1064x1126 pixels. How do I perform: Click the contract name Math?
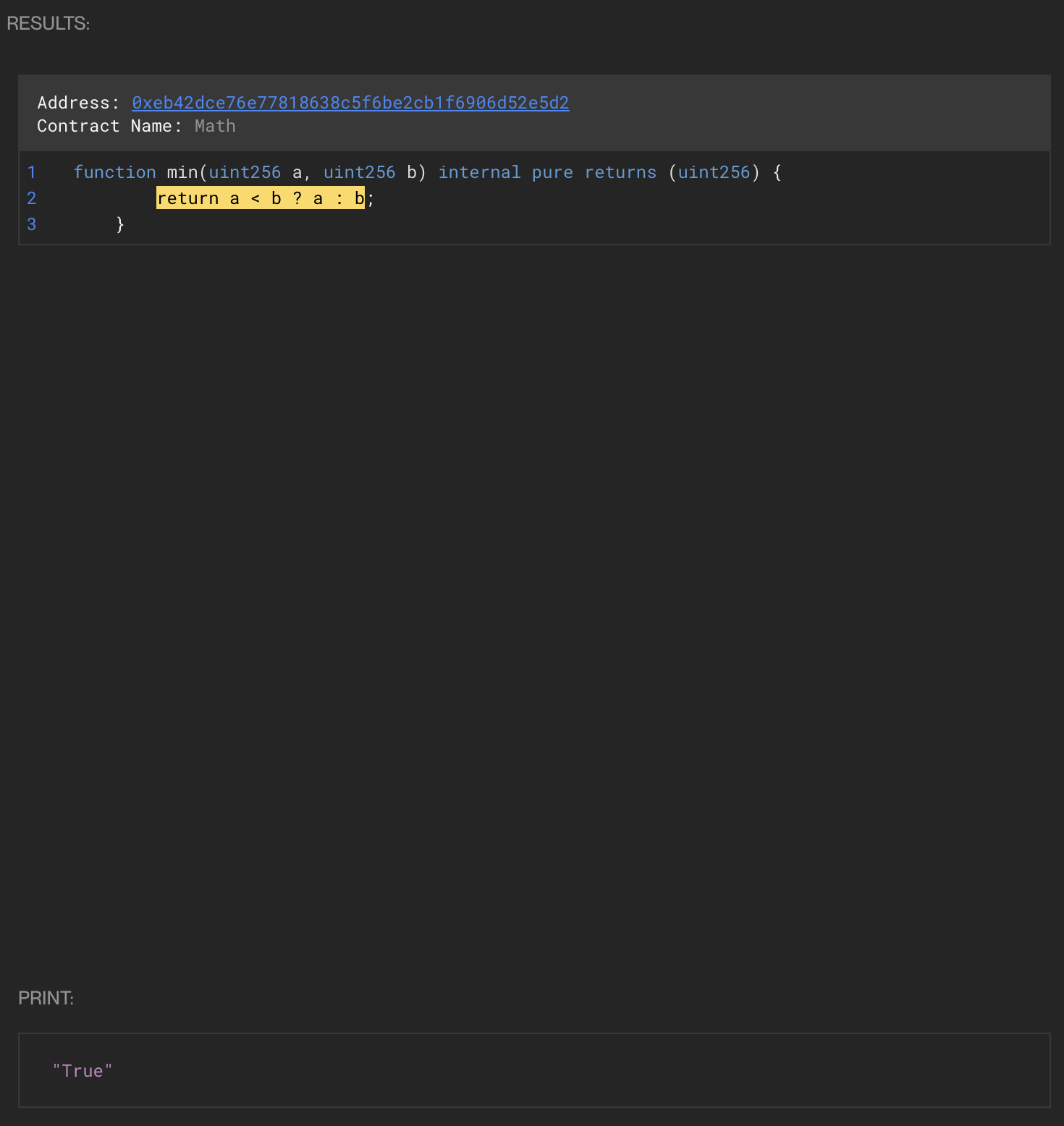[x=215, y=126]
